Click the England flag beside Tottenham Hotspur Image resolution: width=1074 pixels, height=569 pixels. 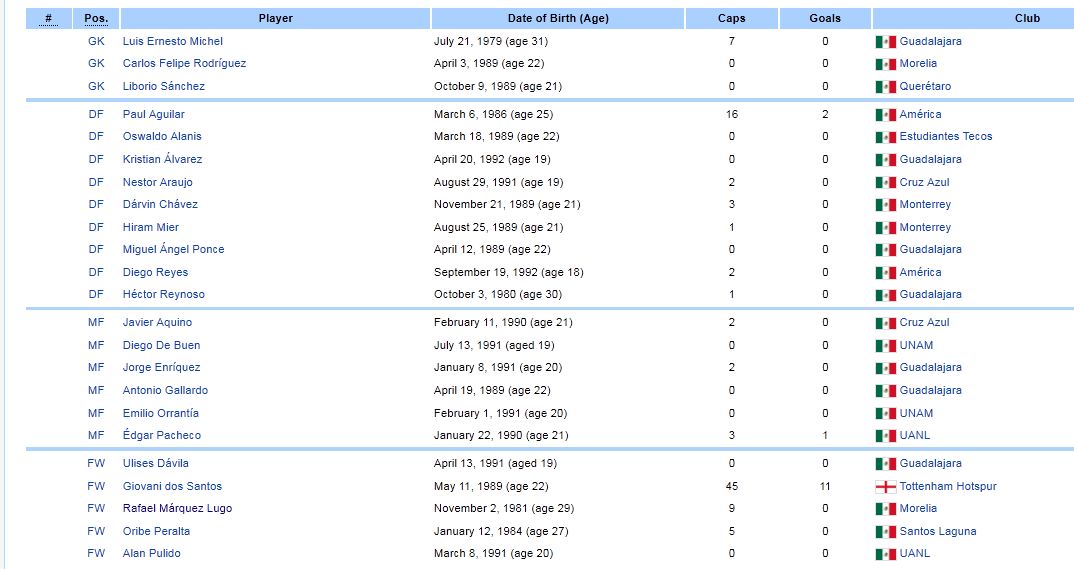[x=885, y=486]
